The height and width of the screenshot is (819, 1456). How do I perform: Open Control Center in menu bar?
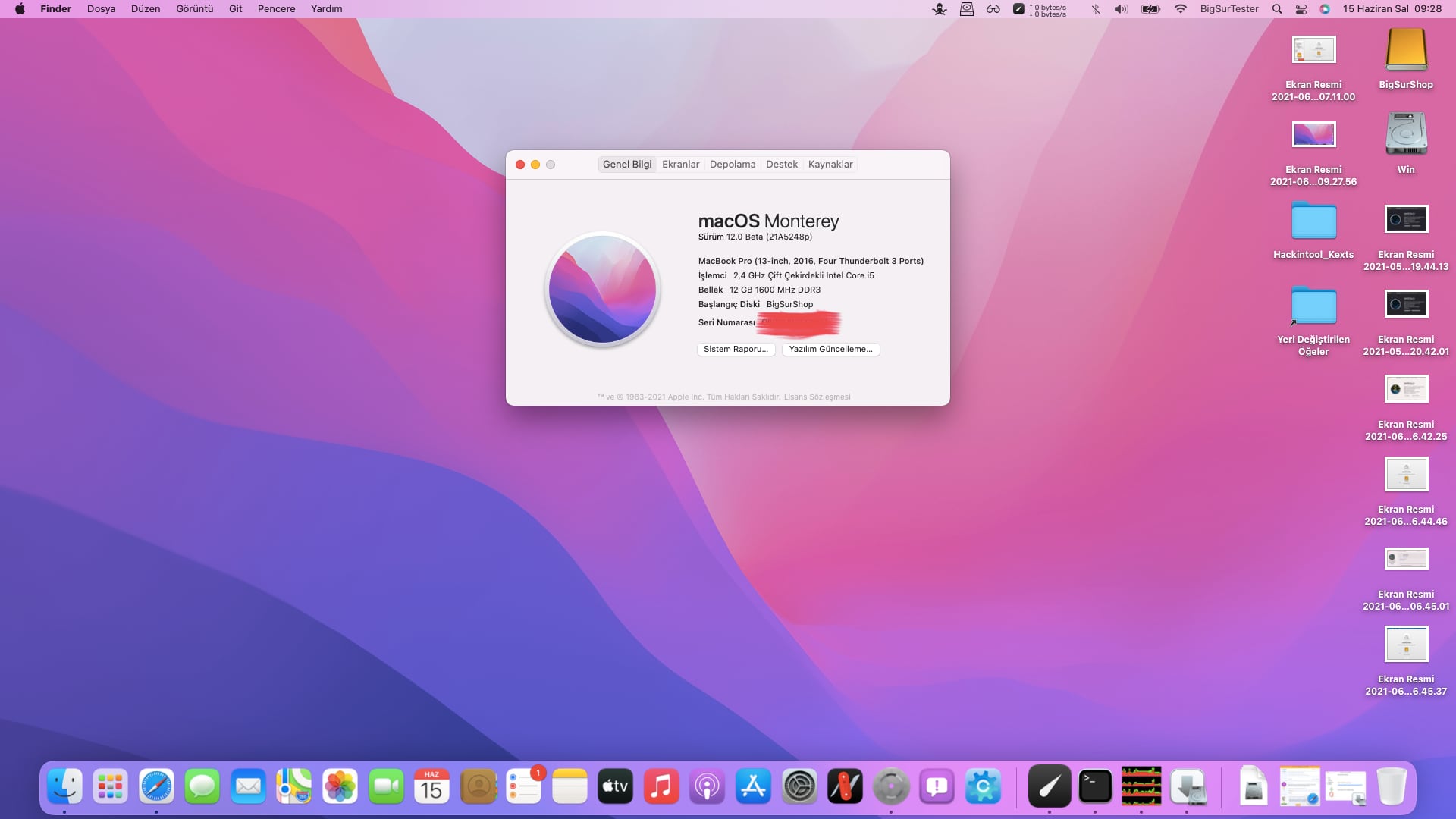click(x=1301, y=9)
